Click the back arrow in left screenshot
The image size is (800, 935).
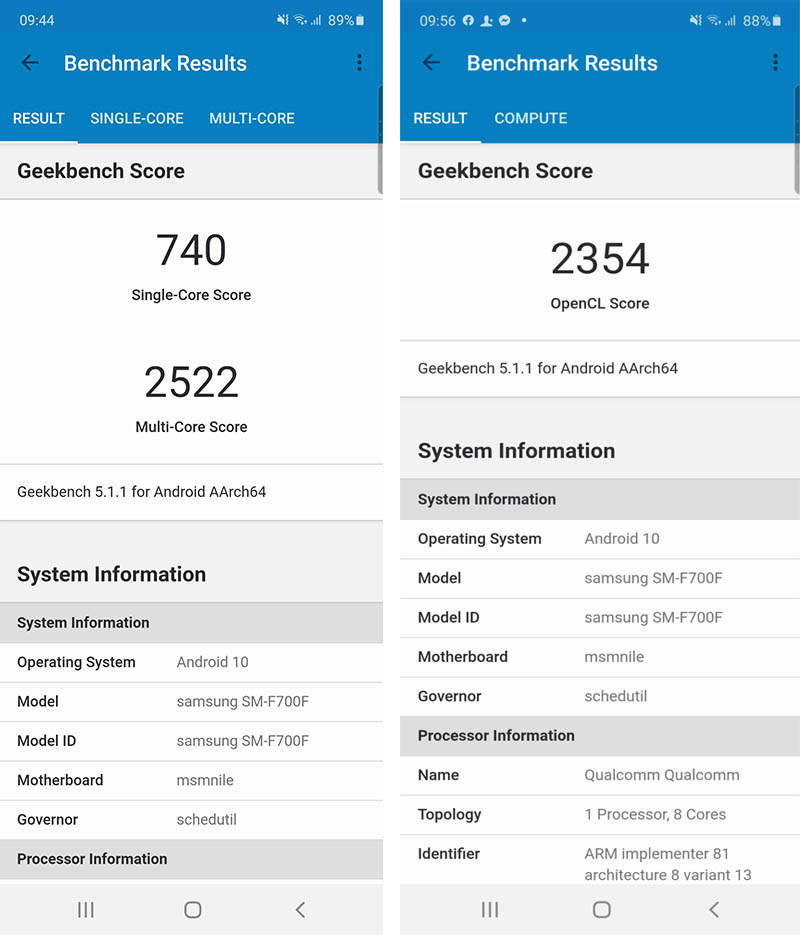coord(30,63)
